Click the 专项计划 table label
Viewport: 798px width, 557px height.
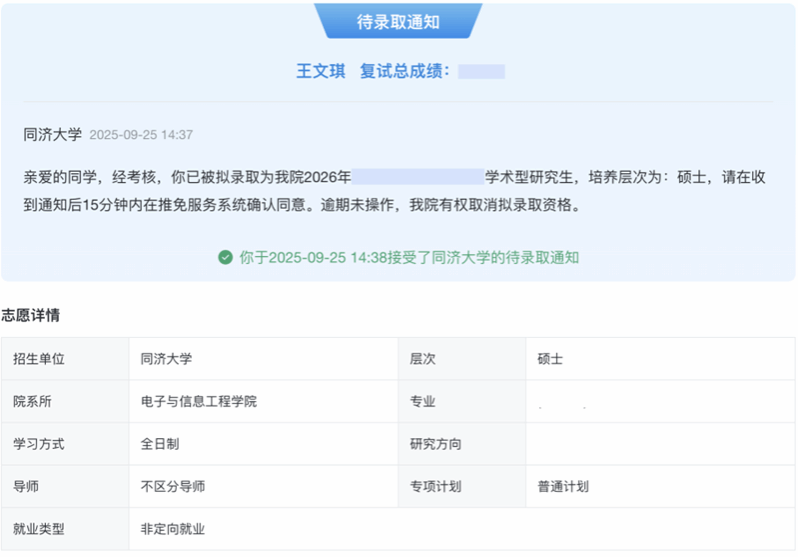[x=436, y=487]
